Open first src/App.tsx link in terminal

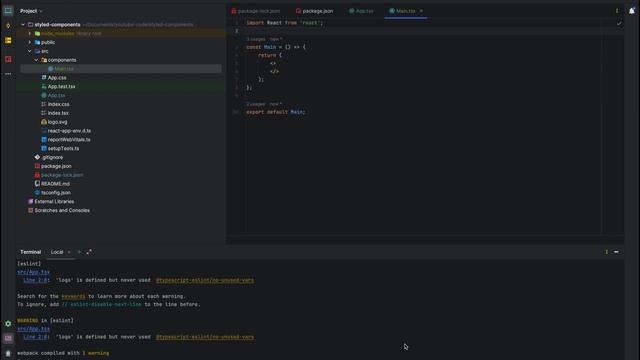33,272
